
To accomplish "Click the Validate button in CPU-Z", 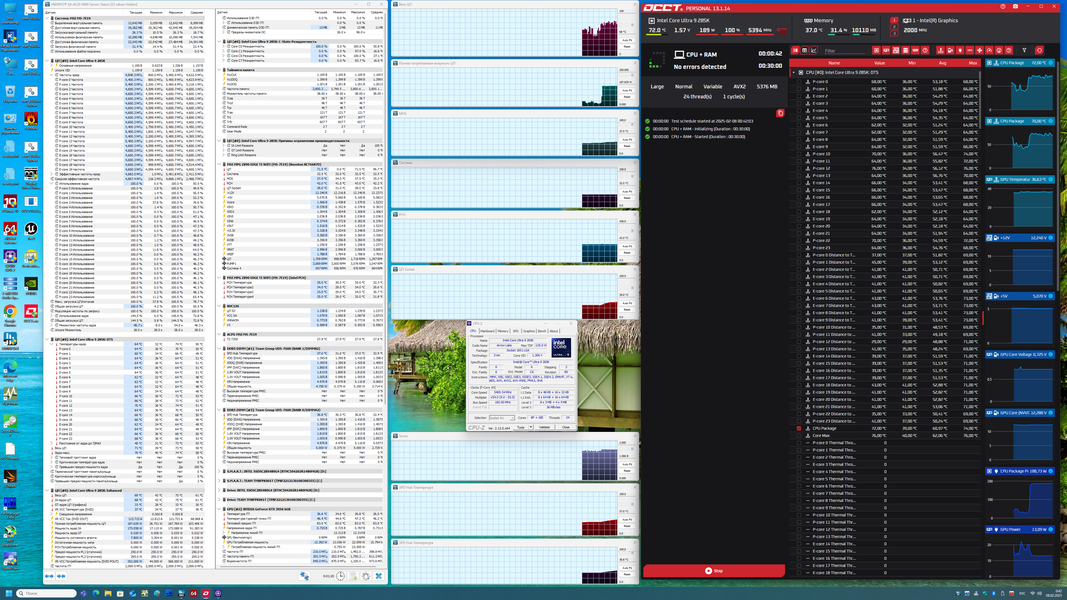I will [x=544, y=427].
